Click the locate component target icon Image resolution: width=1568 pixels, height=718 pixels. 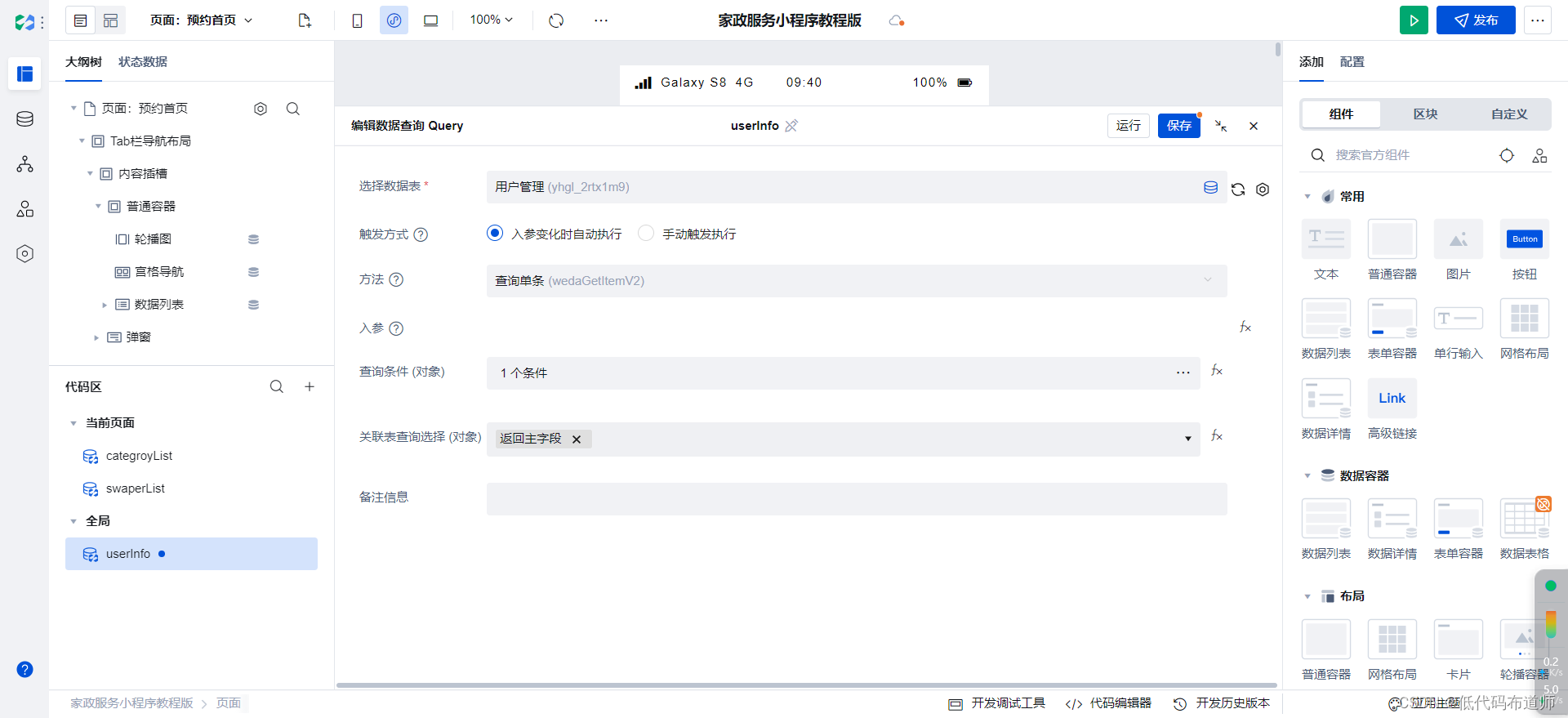(1507, 155)
